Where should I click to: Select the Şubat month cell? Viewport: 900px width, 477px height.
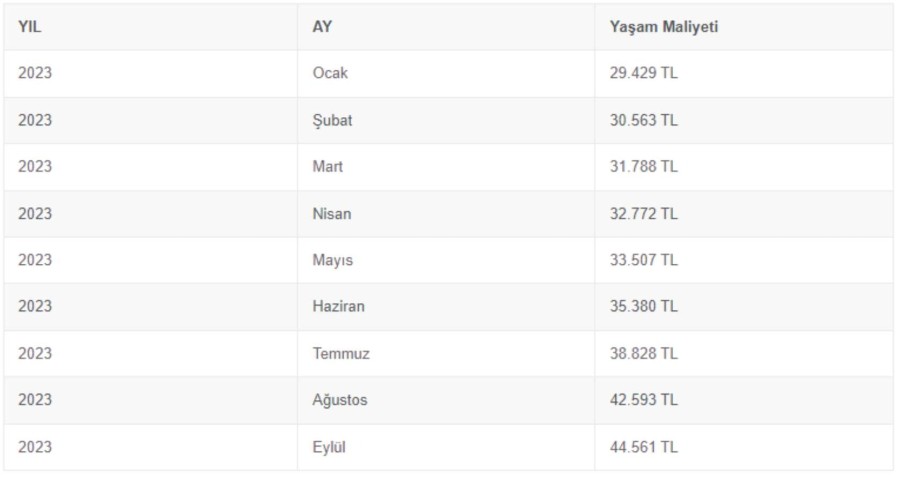pos(332,120)
